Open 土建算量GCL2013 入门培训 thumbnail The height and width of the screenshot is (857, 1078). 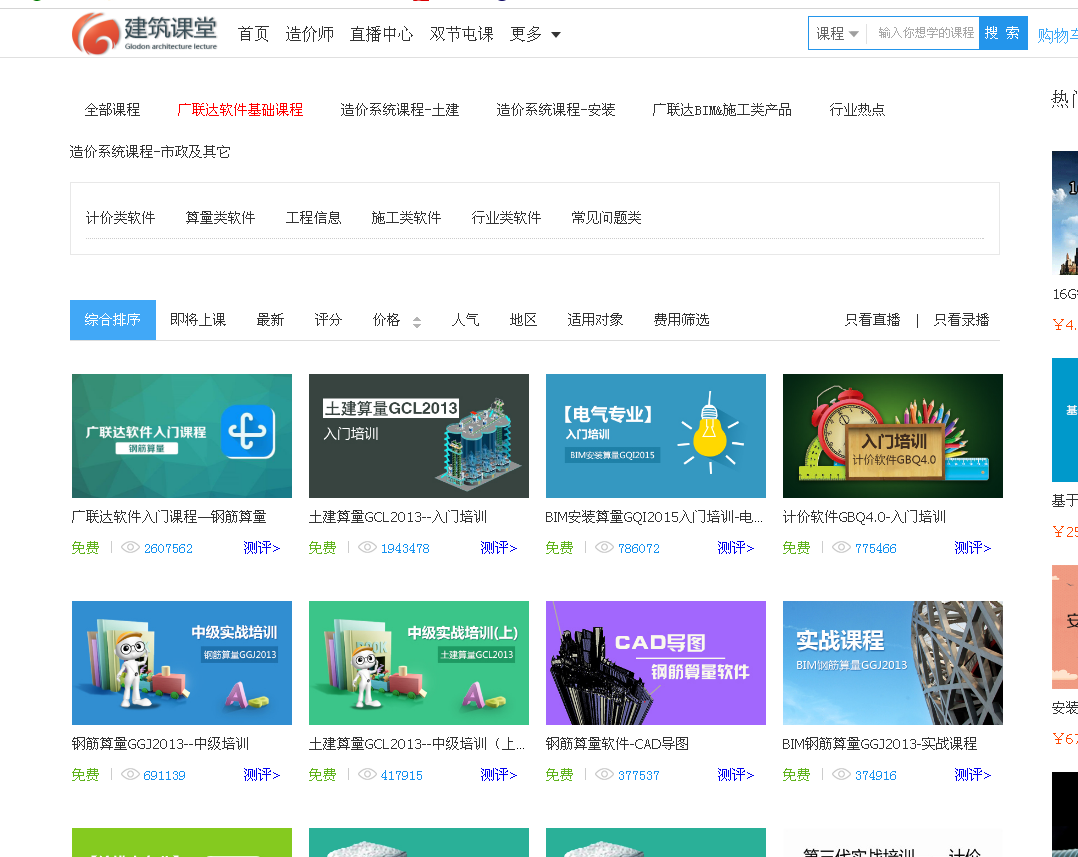pyautogui.click(x=419, y=436)
